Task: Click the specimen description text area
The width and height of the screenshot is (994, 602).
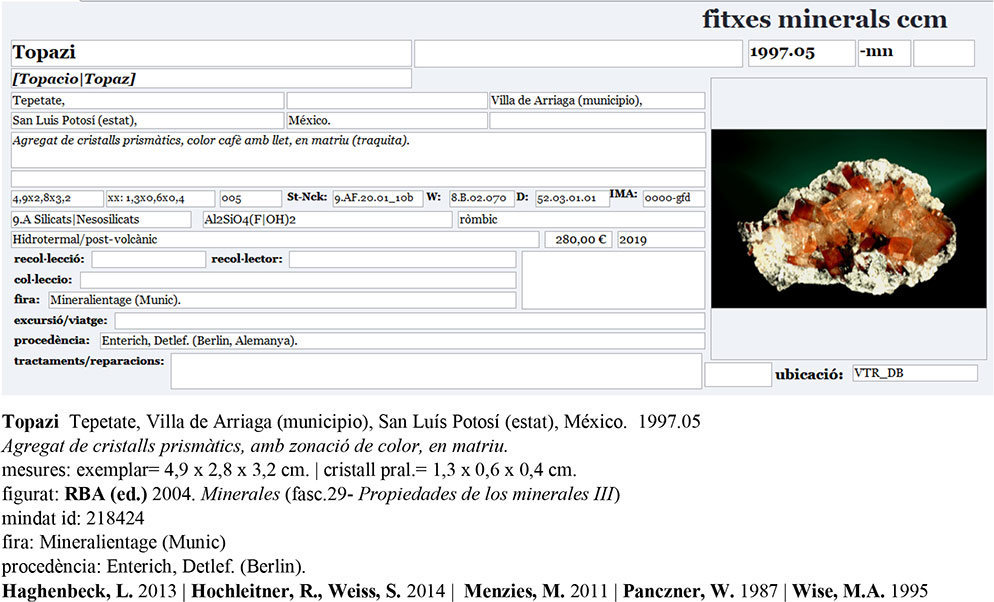Action: [x=357, y=150]
